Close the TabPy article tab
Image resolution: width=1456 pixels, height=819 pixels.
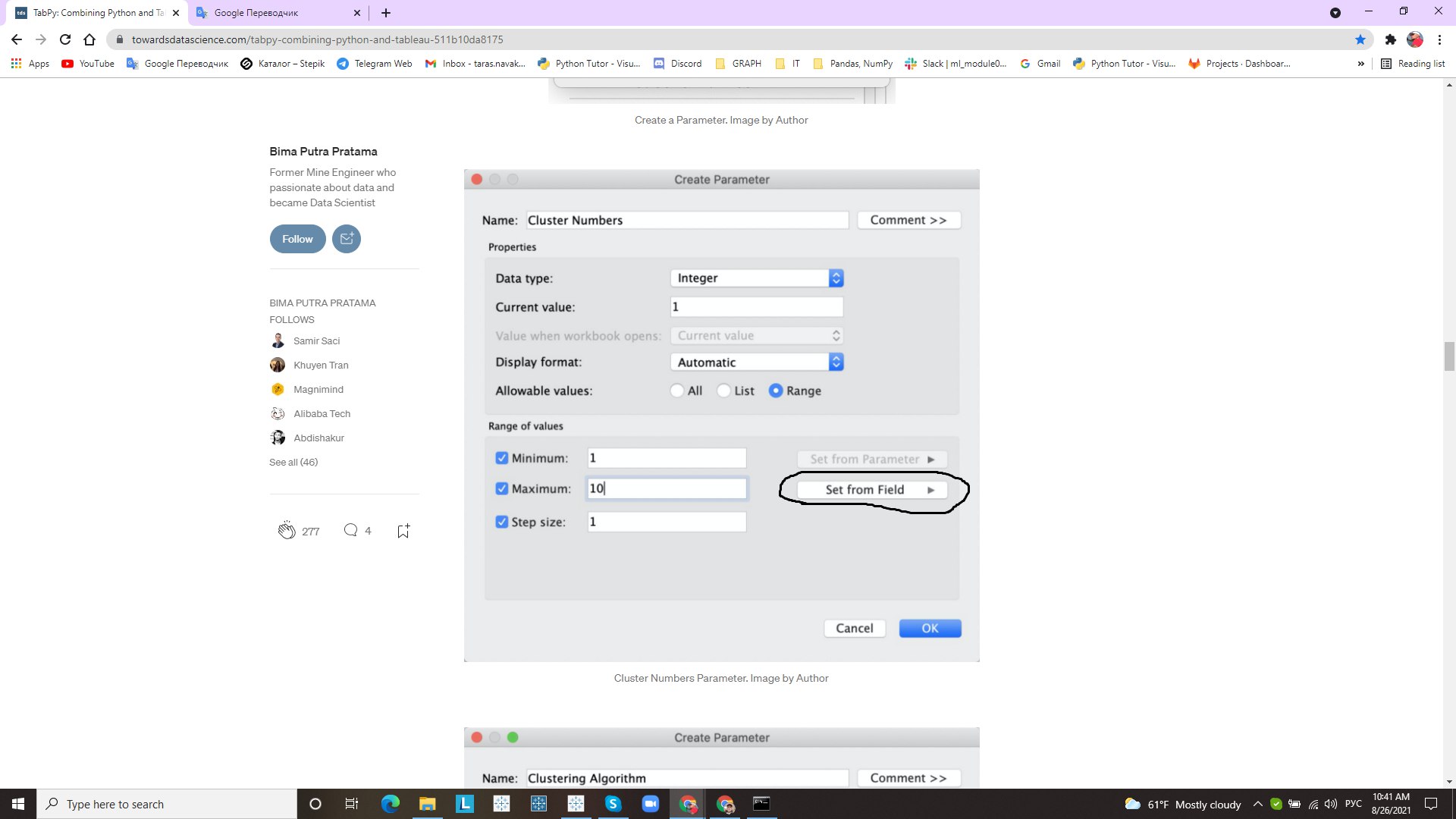click(176, 13)
